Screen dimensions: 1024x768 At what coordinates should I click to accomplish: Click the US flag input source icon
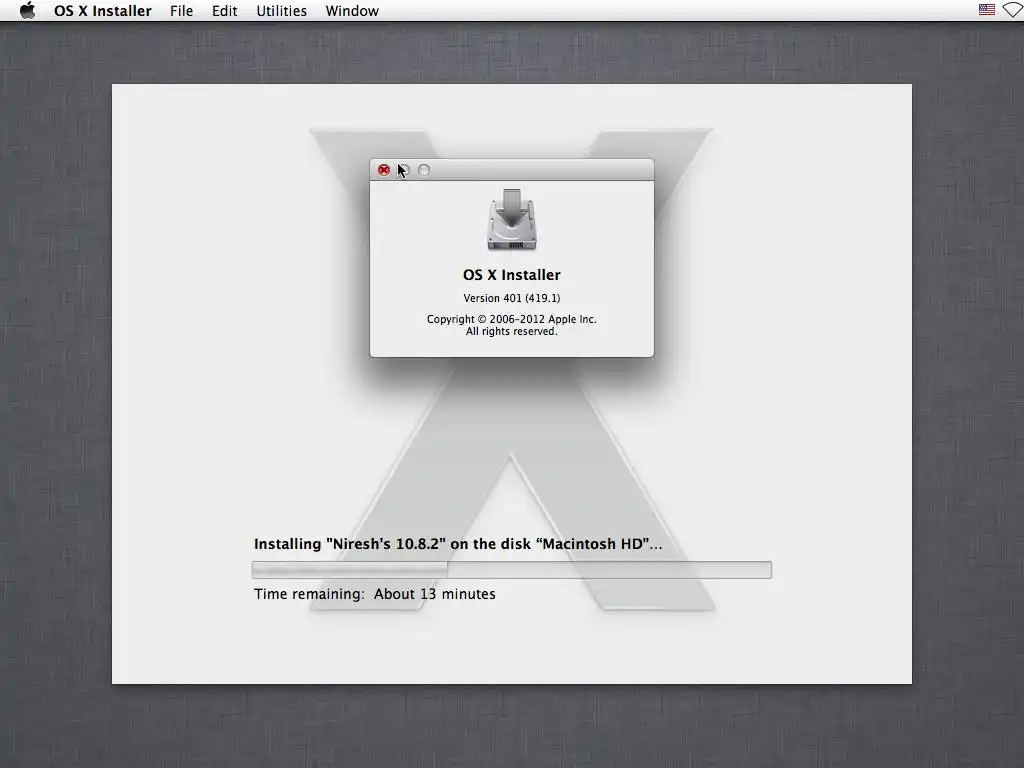point(987,10)
